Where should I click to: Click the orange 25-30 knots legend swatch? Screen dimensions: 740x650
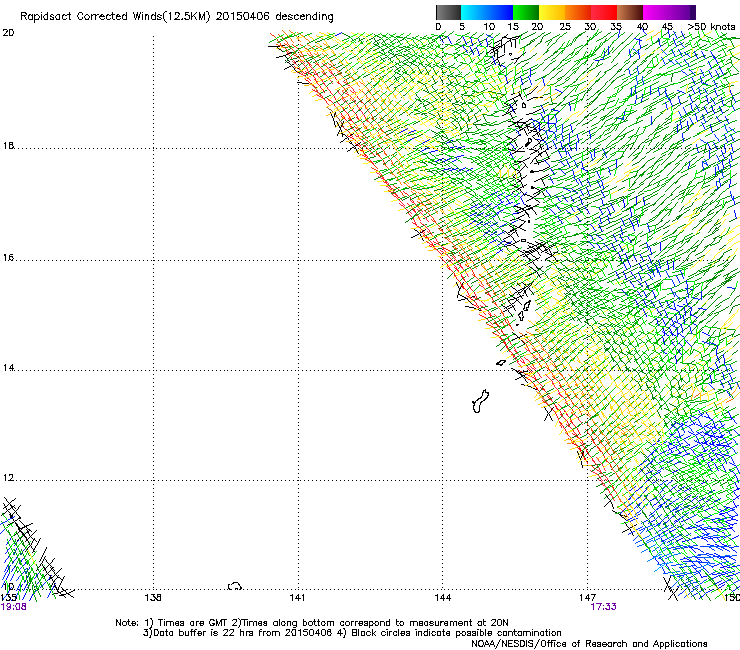pos(578,12)
